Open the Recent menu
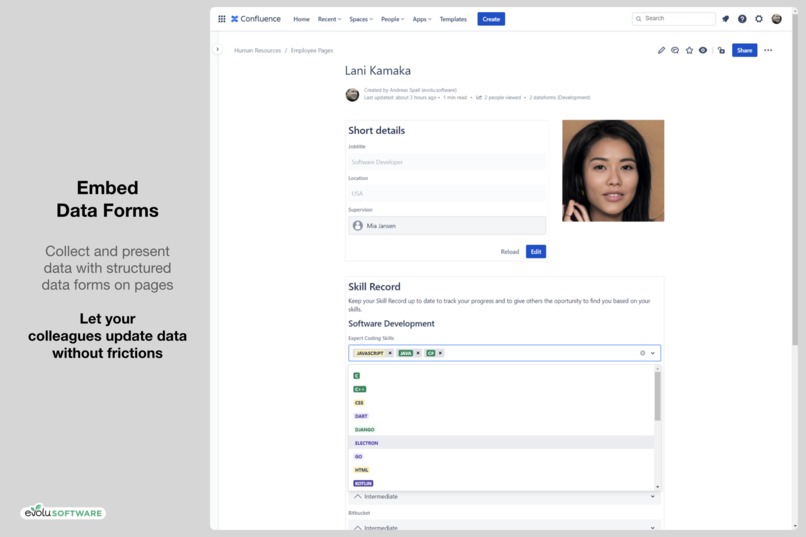 (x=329, y=19)
